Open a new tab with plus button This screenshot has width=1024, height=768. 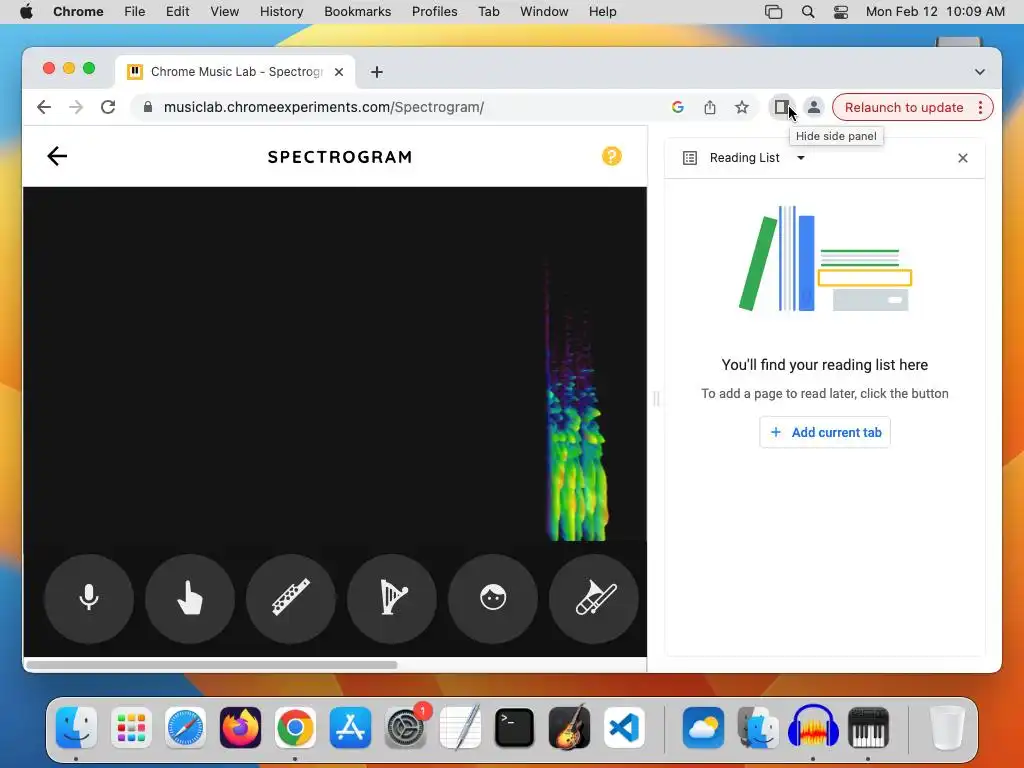tap(377, 72)
